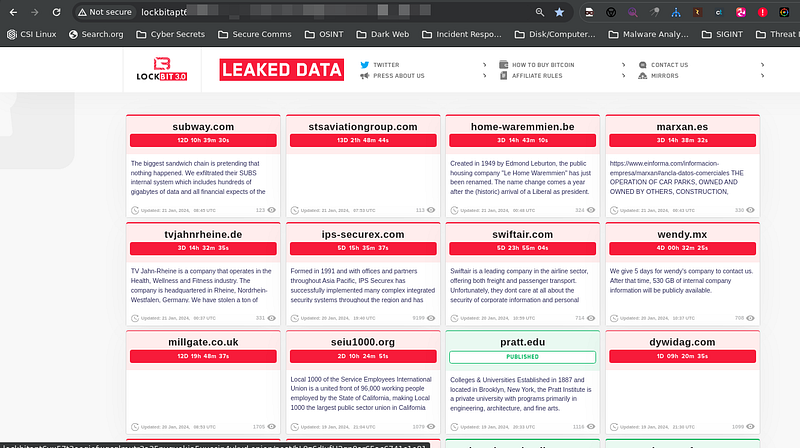Open the seiu1000.org card title
This screenshot has height=448, width=800.
tap(363, 342)
